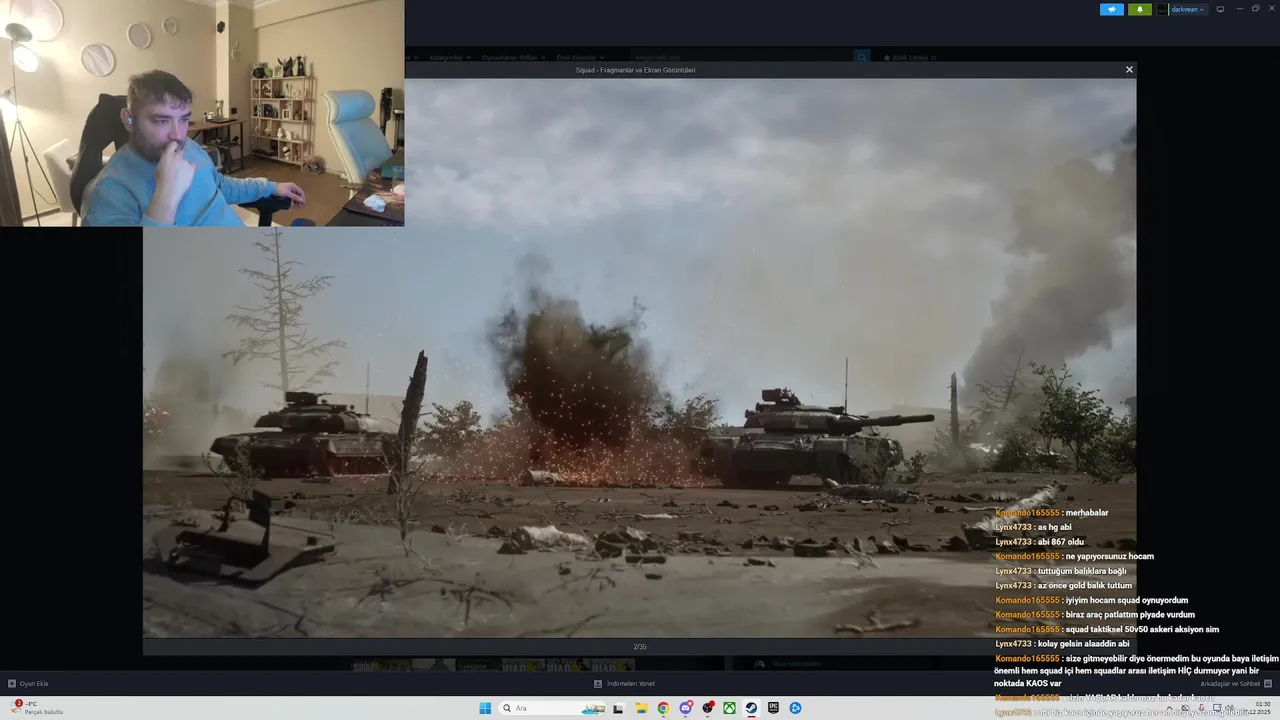Click chat message 'az önce gold balık tuttum'
1280x720 pixels.
point(1085,586)
